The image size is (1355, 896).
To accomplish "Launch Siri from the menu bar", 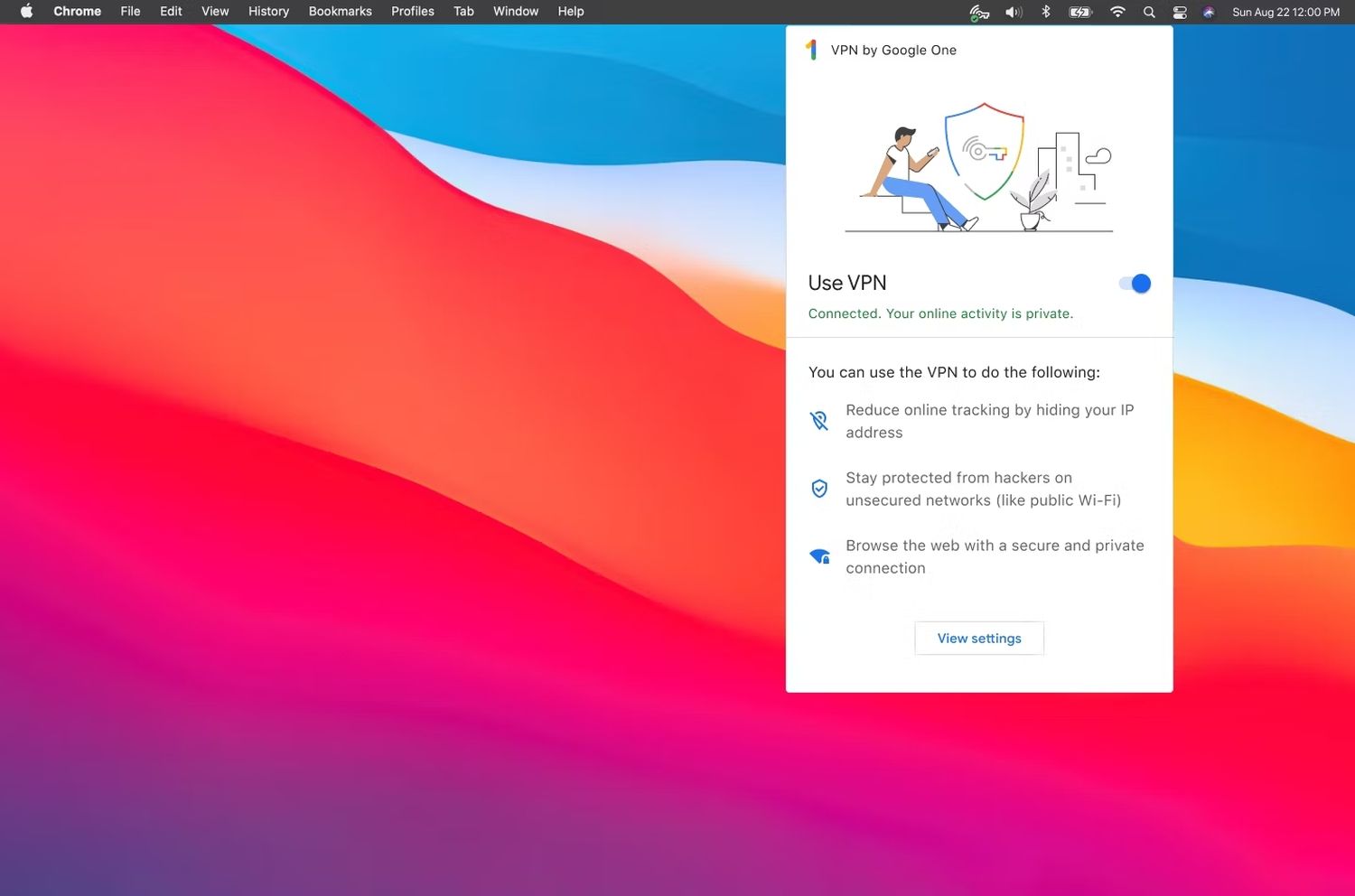I will point(1209,13).
